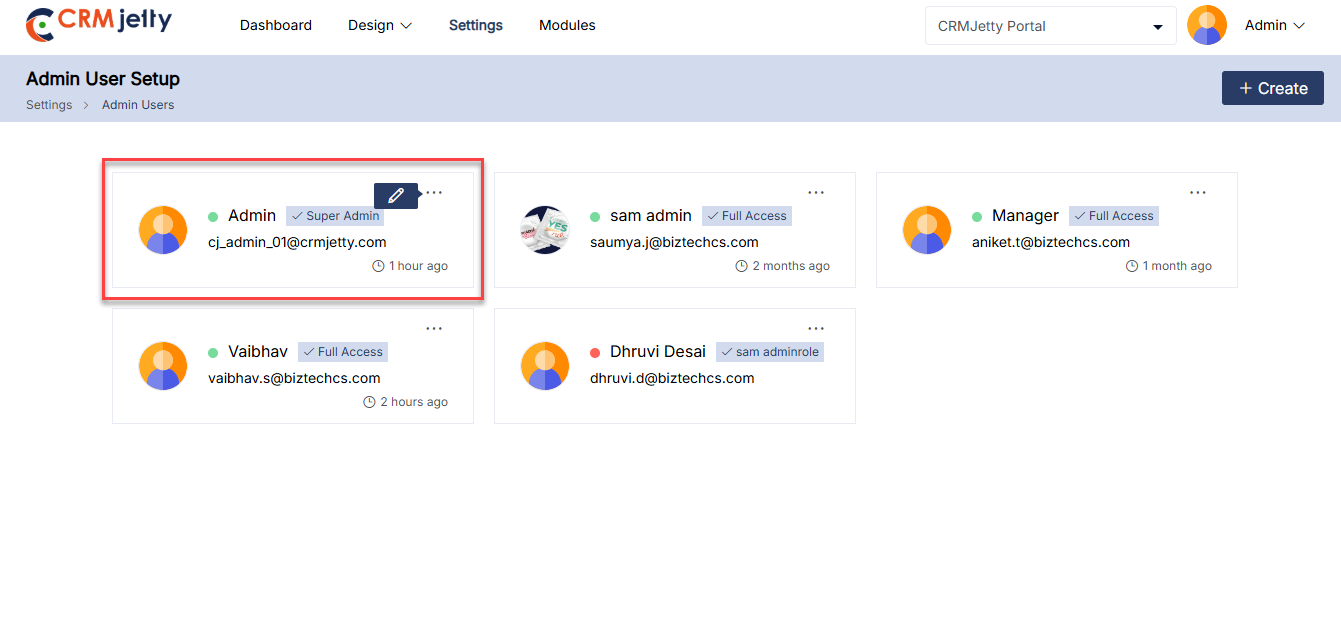Click the Create button
The height and width of the screenshot is (625, 1341).
click(1273, 88)
